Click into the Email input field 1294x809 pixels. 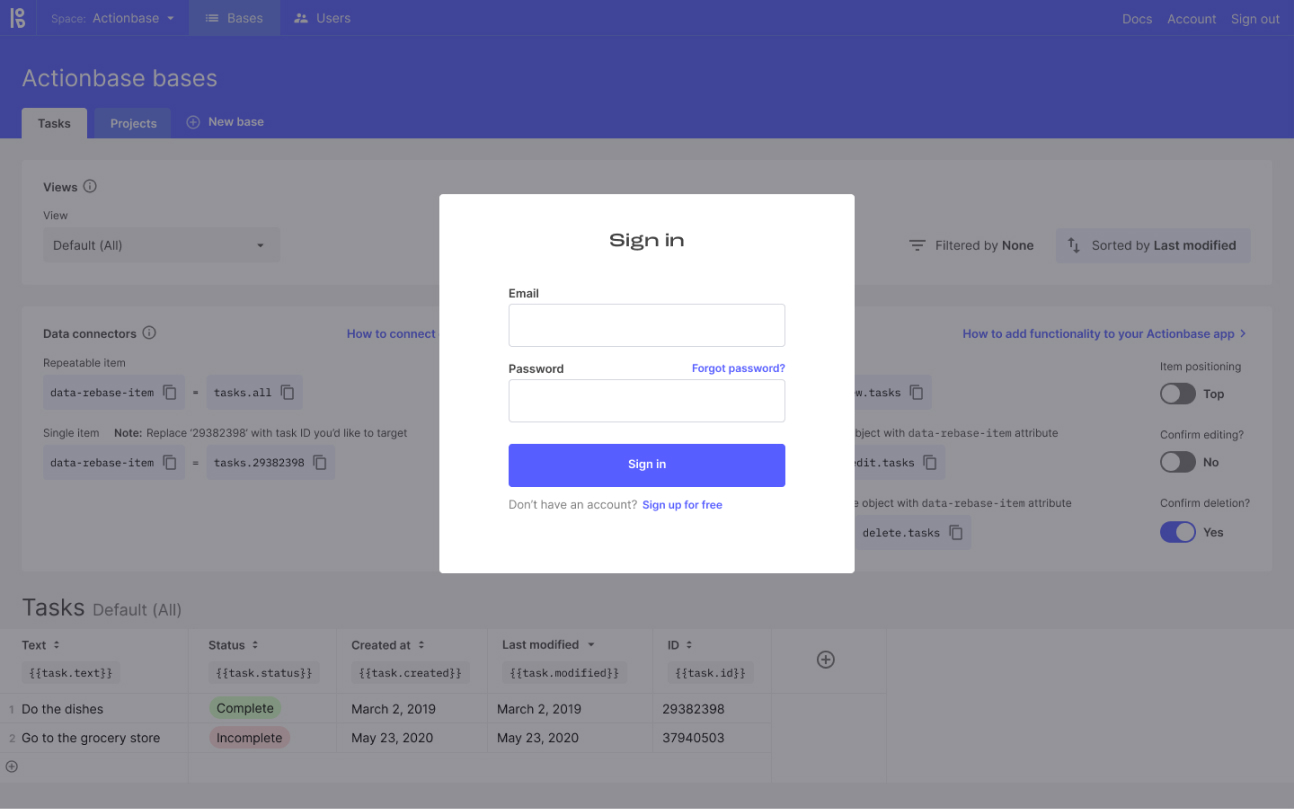(x=646, y=326)
